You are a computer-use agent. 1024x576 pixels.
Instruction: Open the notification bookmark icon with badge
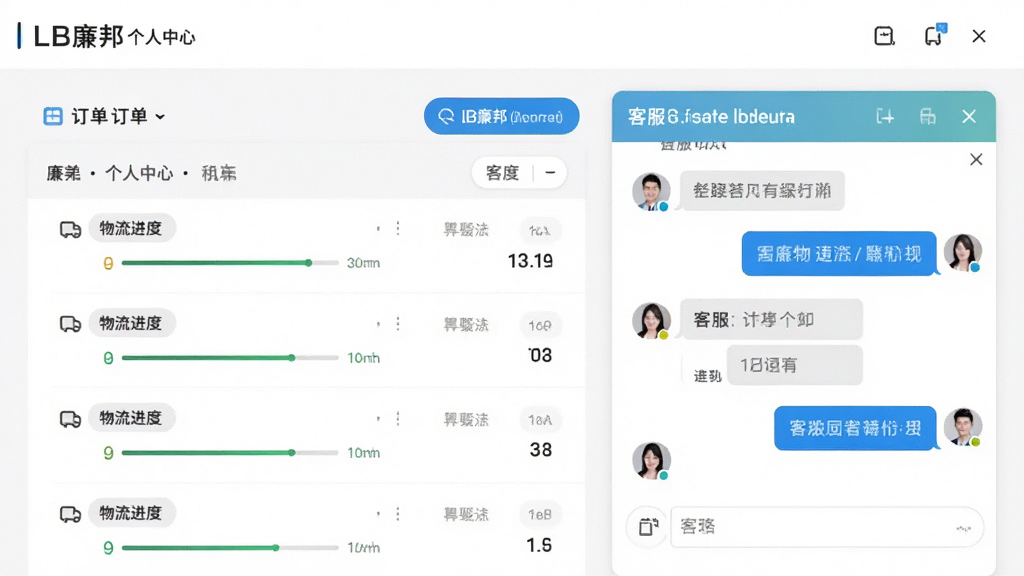(x=934, y=35)
